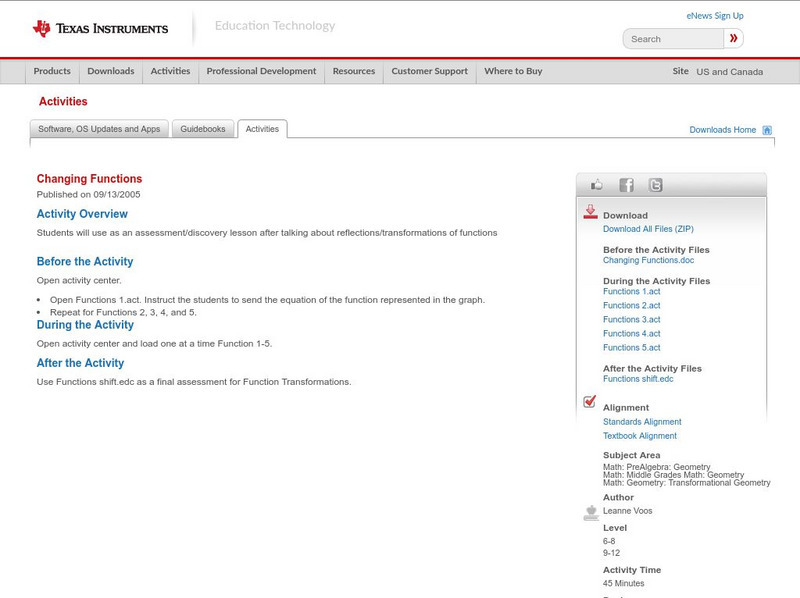Click the house icon next to Downloads Home
The height and width of the screenshot is (598, 800).
coord(766,129)
